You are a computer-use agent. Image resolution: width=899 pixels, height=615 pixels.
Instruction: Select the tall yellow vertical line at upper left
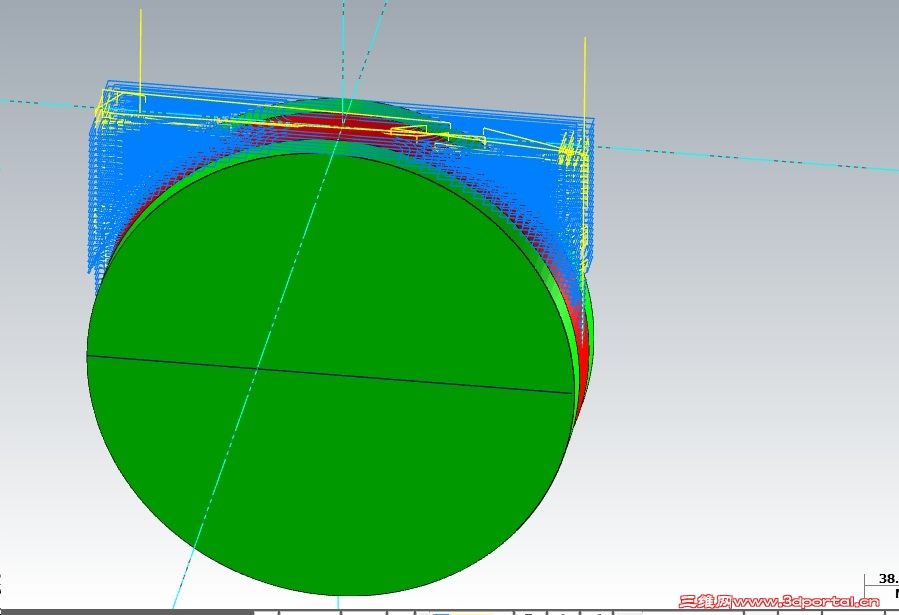pos(140,60)
